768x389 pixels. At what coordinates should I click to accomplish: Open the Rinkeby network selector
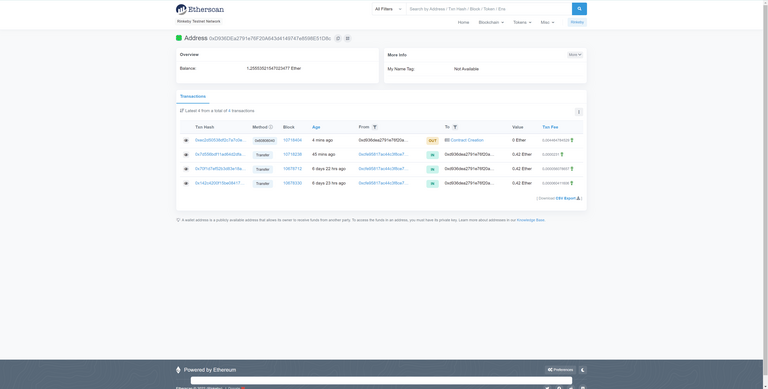[577, 23]
